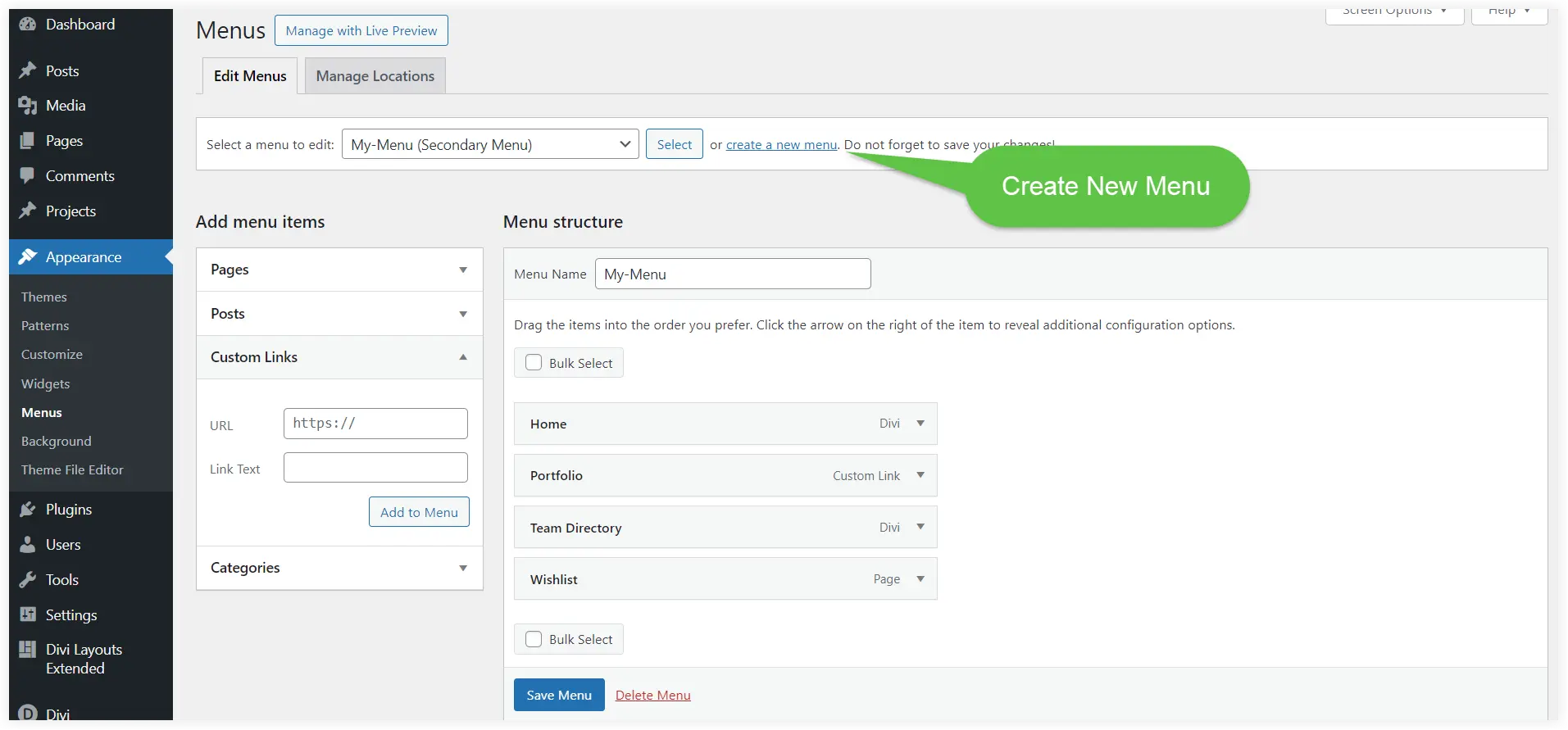Viewport: 1568px width, 730px height.
Task: Open Media section
Action: coord(66,106)
